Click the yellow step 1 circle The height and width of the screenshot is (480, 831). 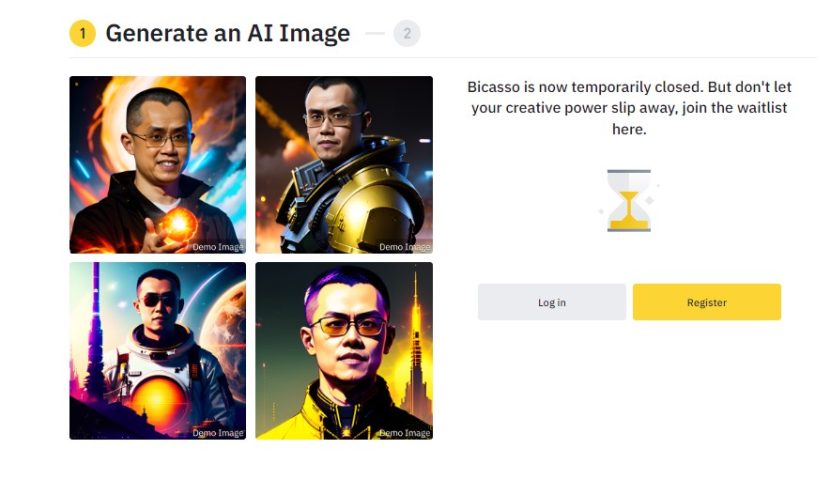click(82, 33)
